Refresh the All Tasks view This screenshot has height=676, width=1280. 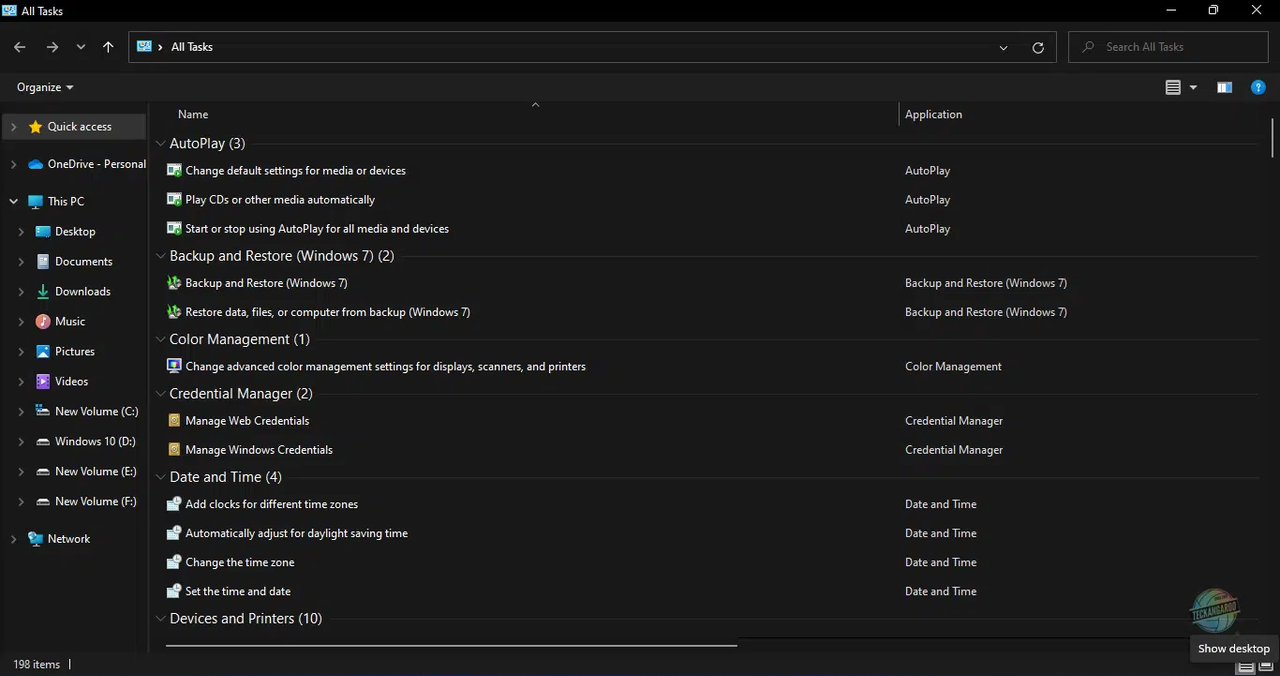tap(1038, 47)
